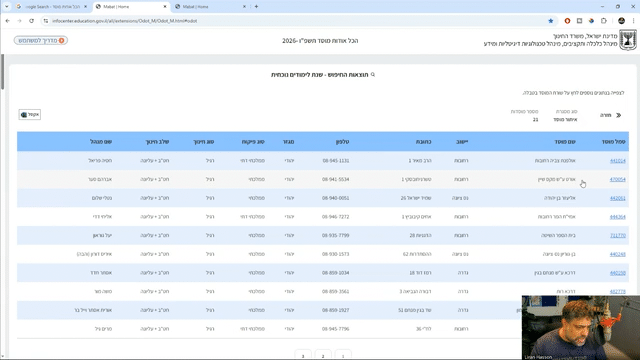Export results with the אקסל button

click(x=30, y=115)
